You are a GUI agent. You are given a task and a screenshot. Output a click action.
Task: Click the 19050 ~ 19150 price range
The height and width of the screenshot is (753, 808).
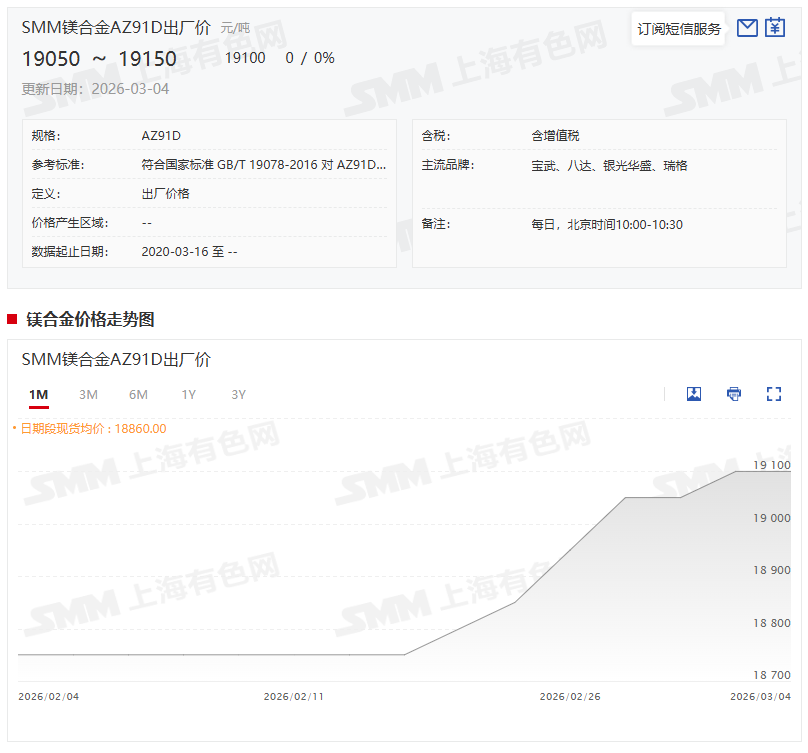pyautogui.click(x=99, y=59)
